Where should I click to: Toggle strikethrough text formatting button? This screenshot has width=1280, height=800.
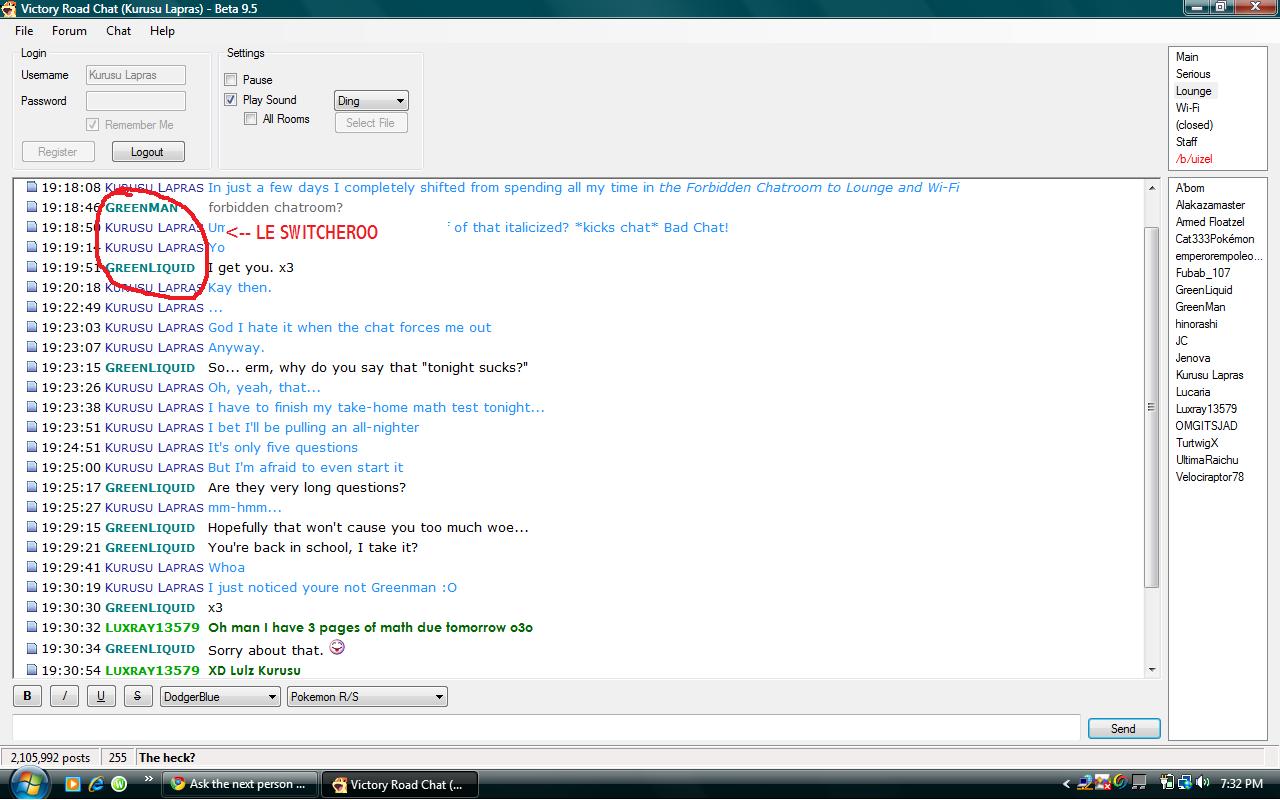click(x=137, y=697)
